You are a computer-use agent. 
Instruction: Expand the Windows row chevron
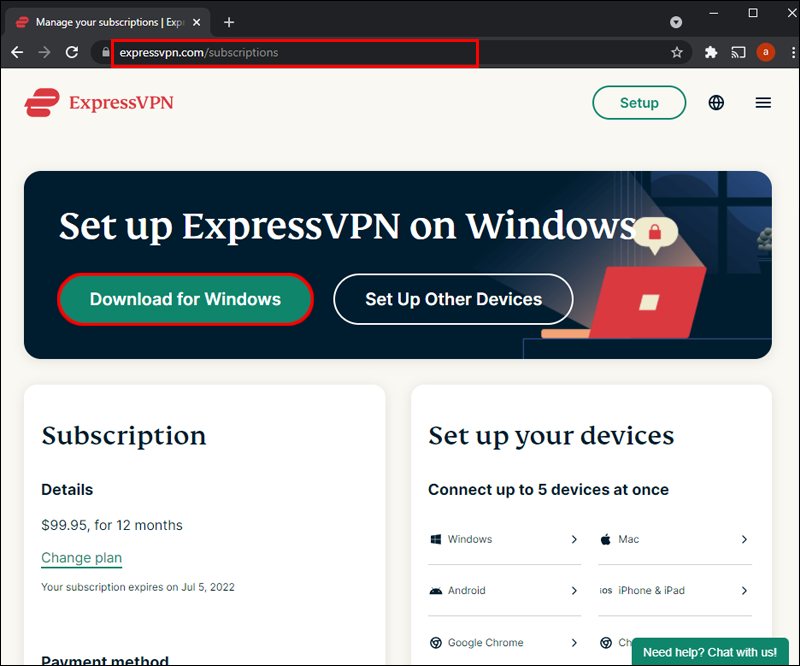coord(574,539)
